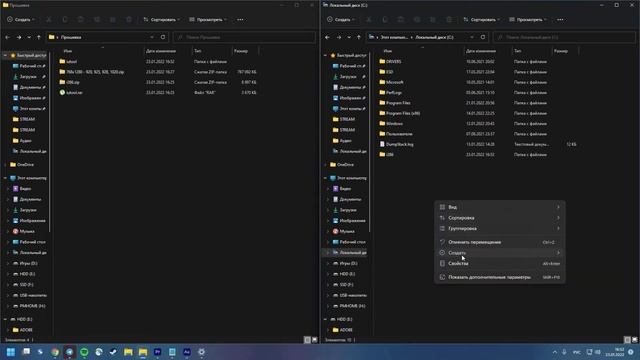Open Создать submenu in the context menu
The width and height of the screenshot is (640, 360).
(x=500, y=253)
